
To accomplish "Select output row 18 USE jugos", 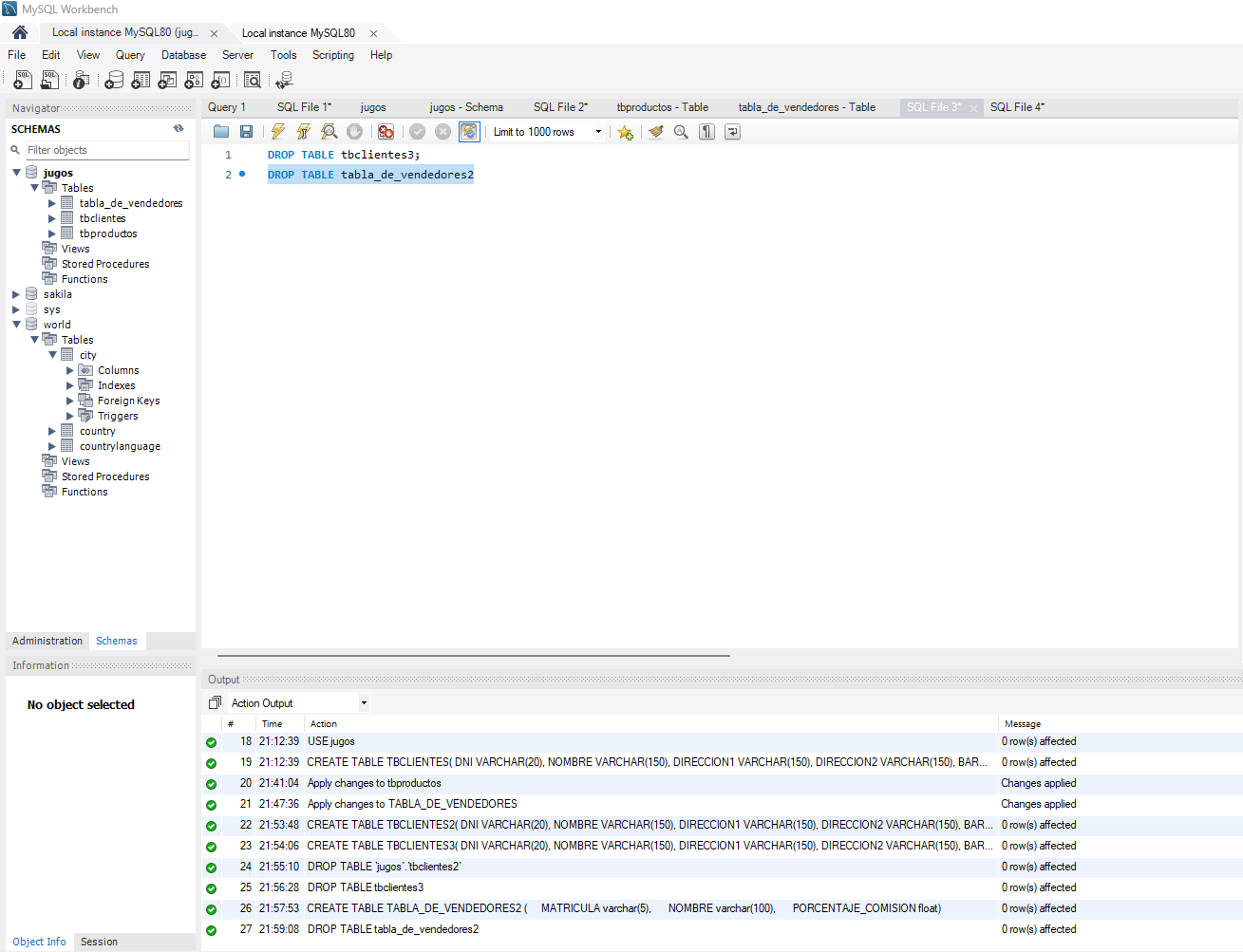I will point(722,741).
